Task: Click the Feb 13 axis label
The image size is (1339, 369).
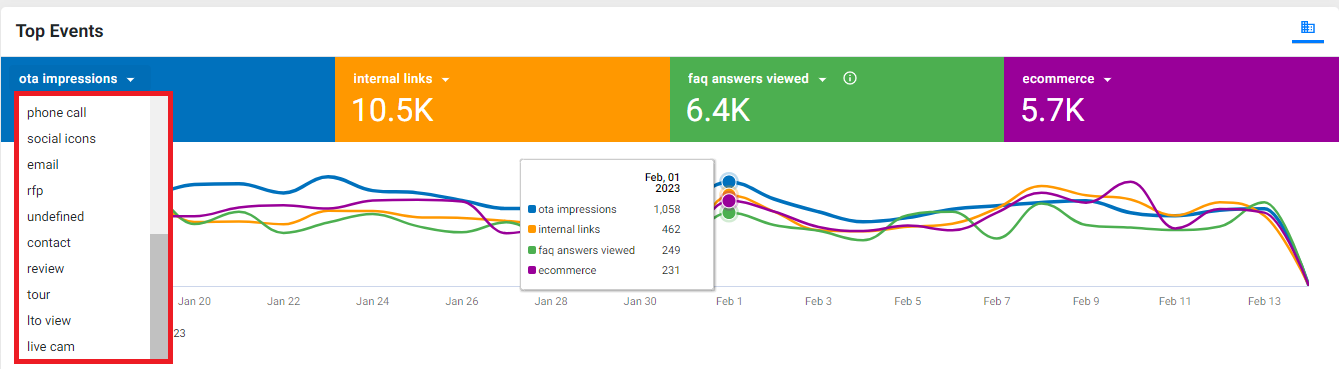Action: click(x=1264, y=301)
